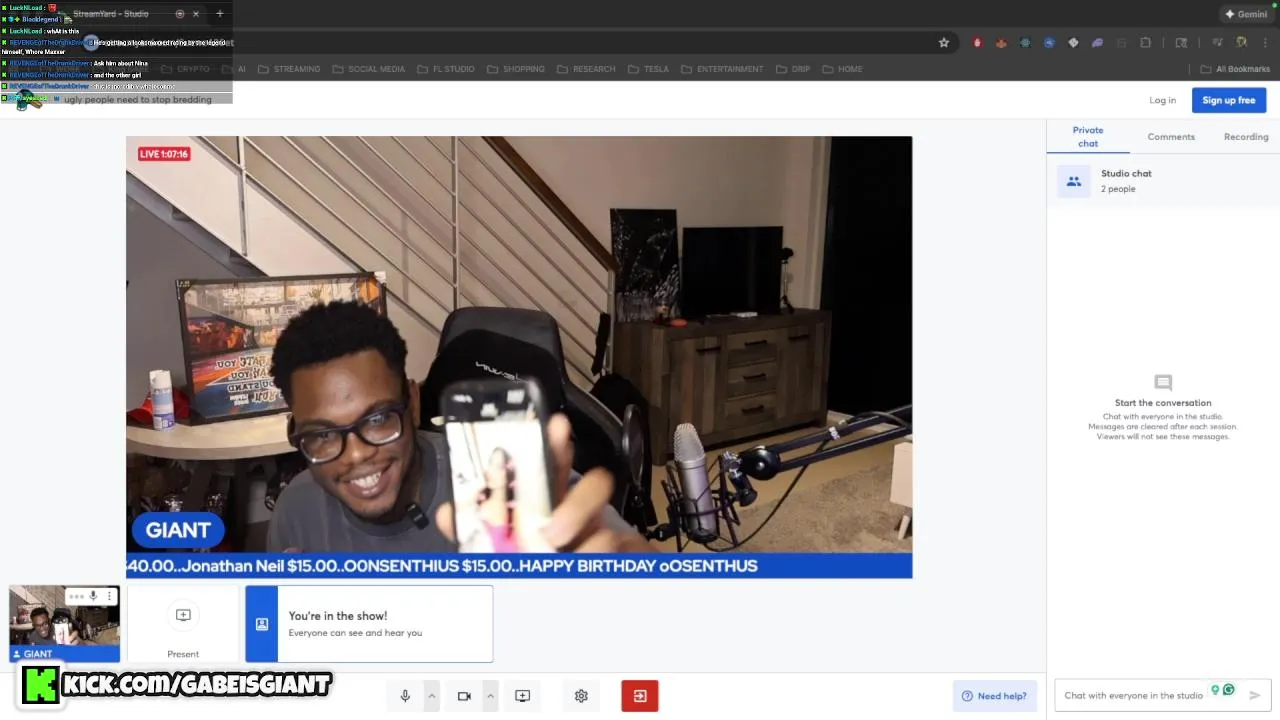
Task: Click the red leave studio button
Action: 640,696
